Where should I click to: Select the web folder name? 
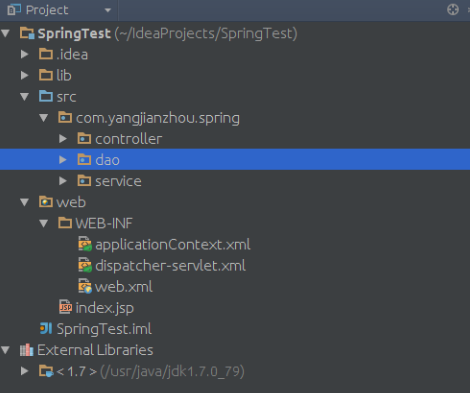pos(71,202)
